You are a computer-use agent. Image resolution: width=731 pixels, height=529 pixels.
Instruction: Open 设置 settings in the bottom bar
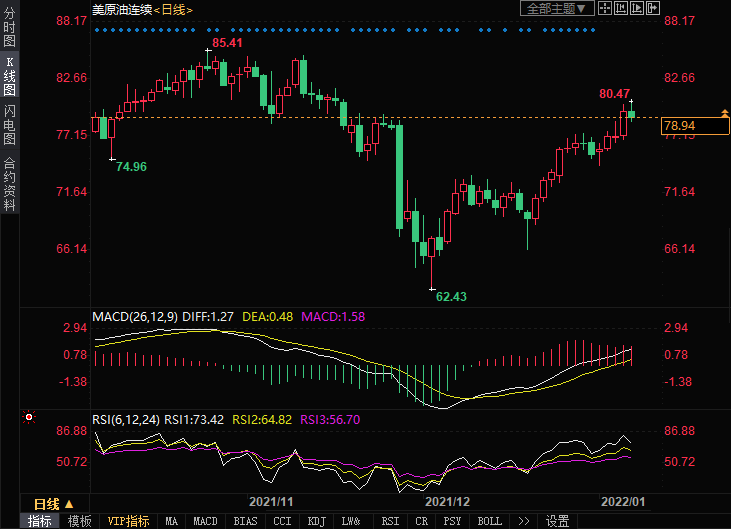pos(557,521)
